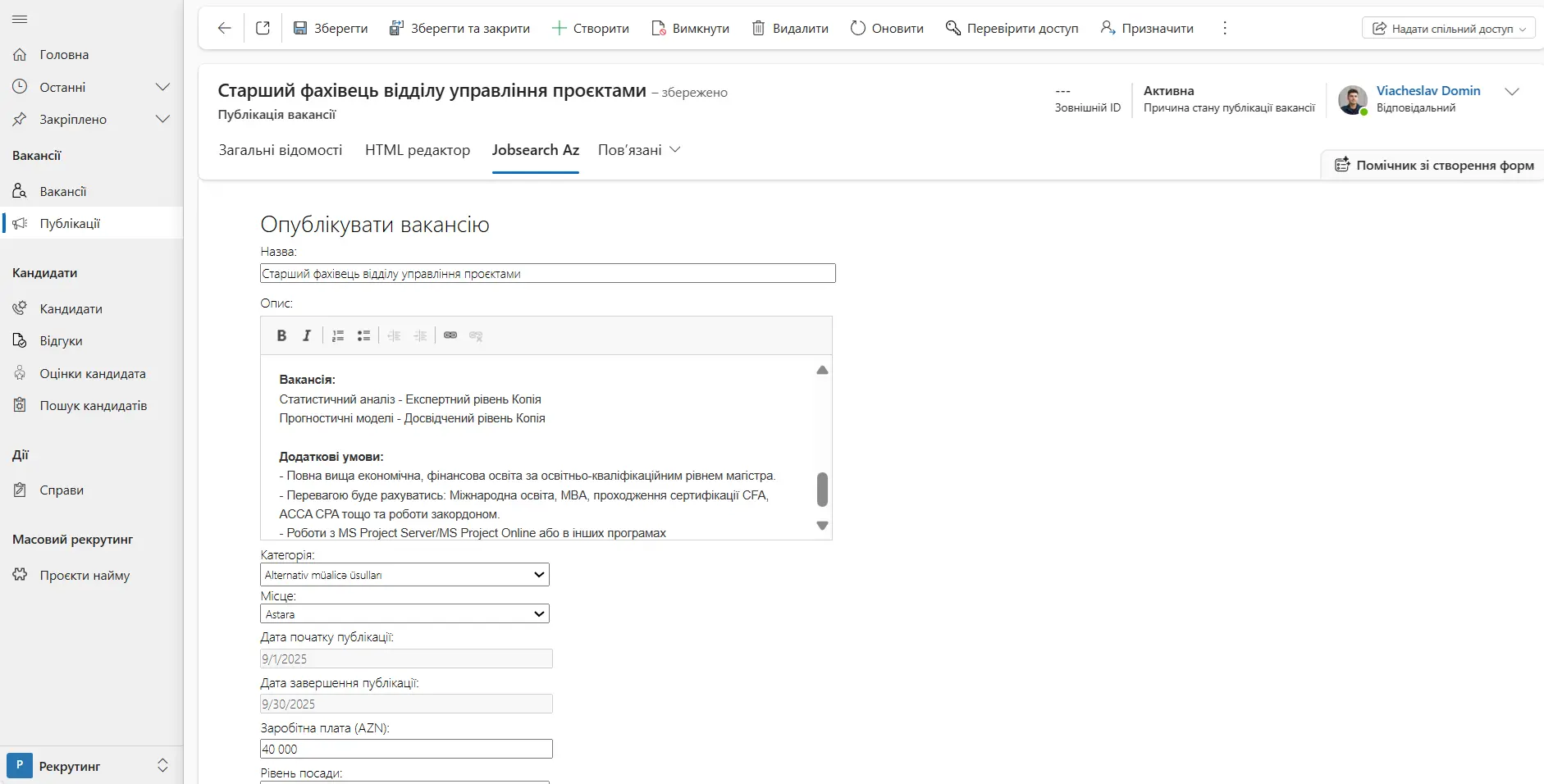
Task: Switch to Загальні відомості tab
Action: click(280, 150)
